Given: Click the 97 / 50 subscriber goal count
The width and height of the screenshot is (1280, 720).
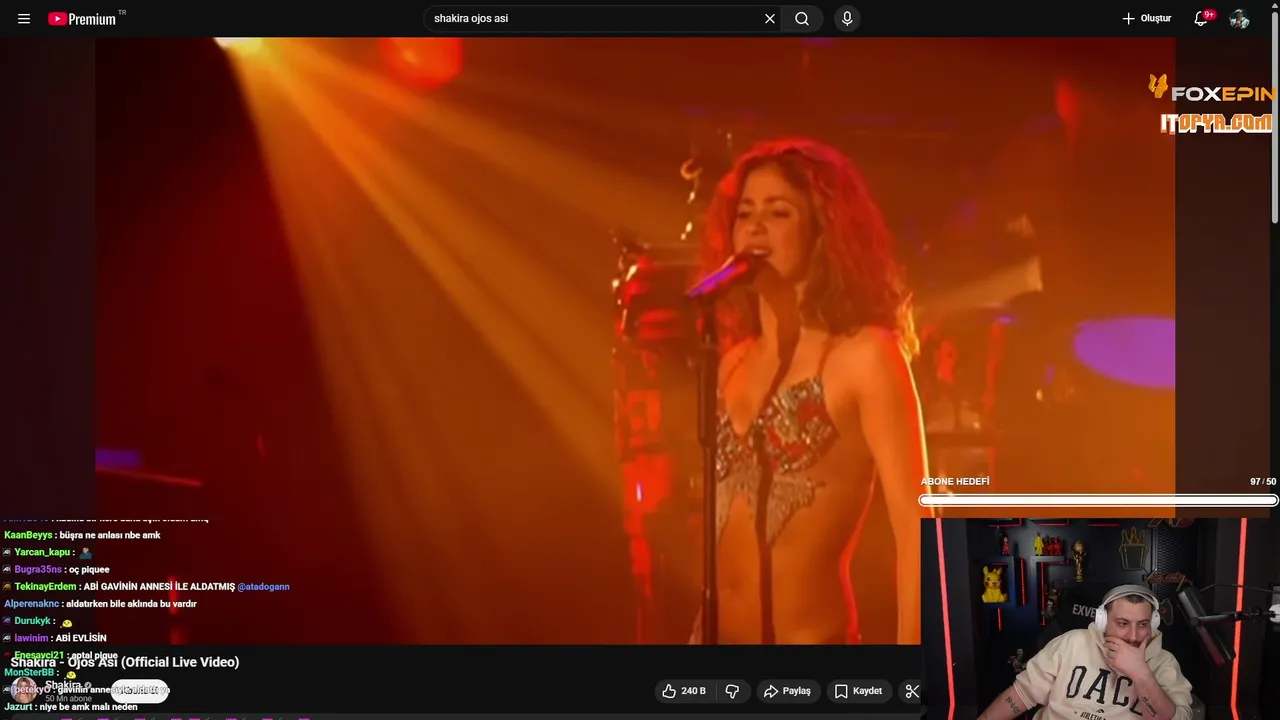Looking at the screenshot, I should (1263, 482).
